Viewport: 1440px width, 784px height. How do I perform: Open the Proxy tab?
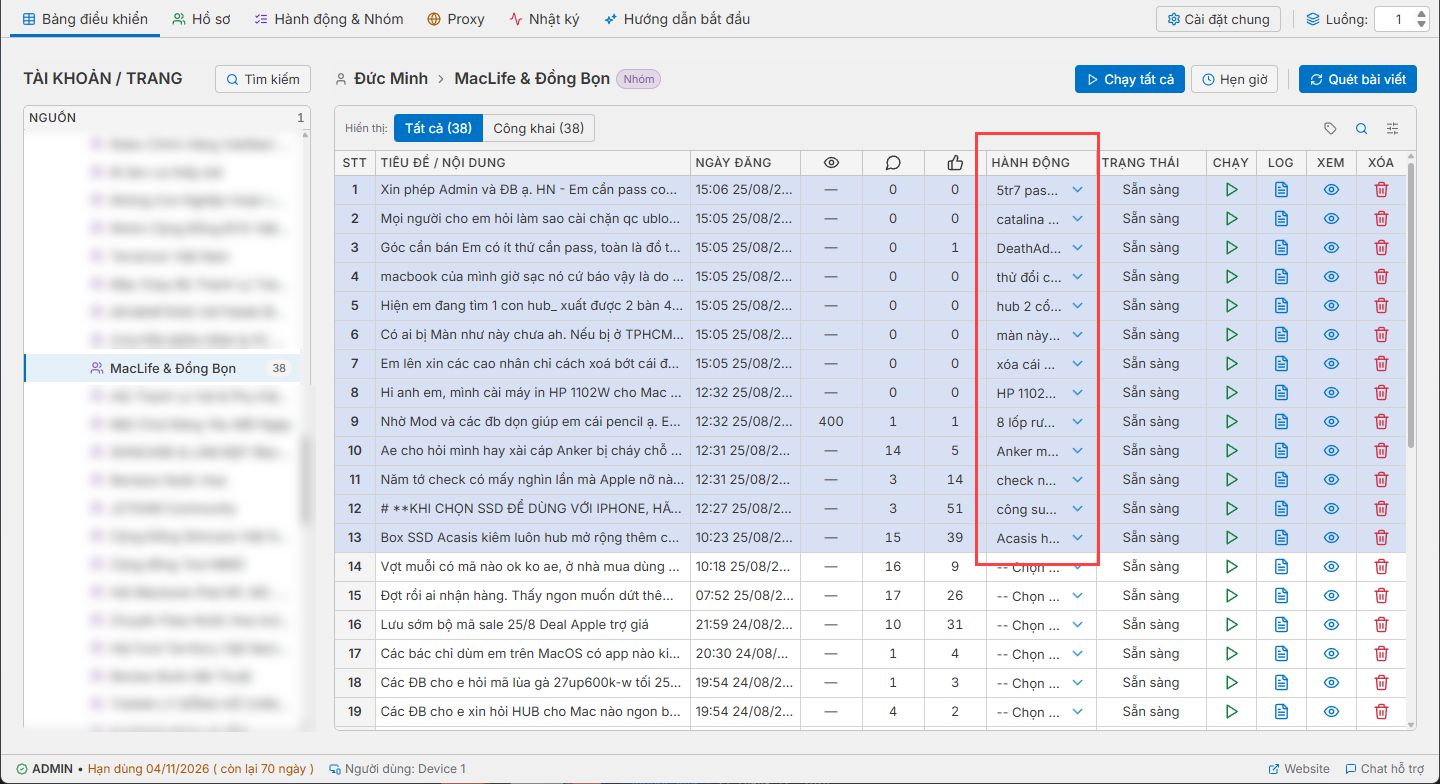(456, 19)
